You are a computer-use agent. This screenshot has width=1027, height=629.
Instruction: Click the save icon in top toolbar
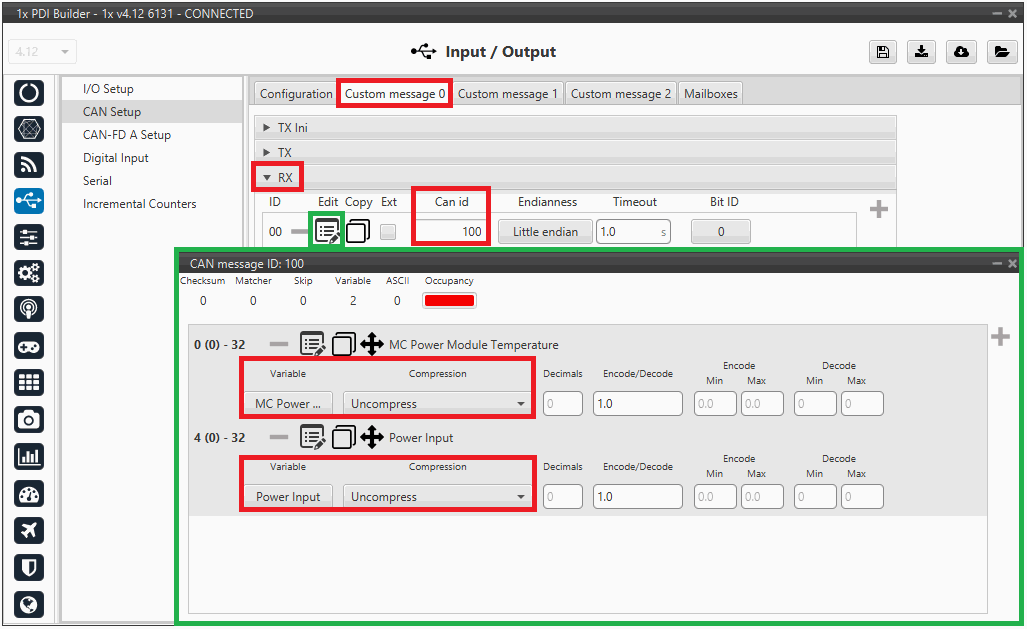[x=883, y=52]
